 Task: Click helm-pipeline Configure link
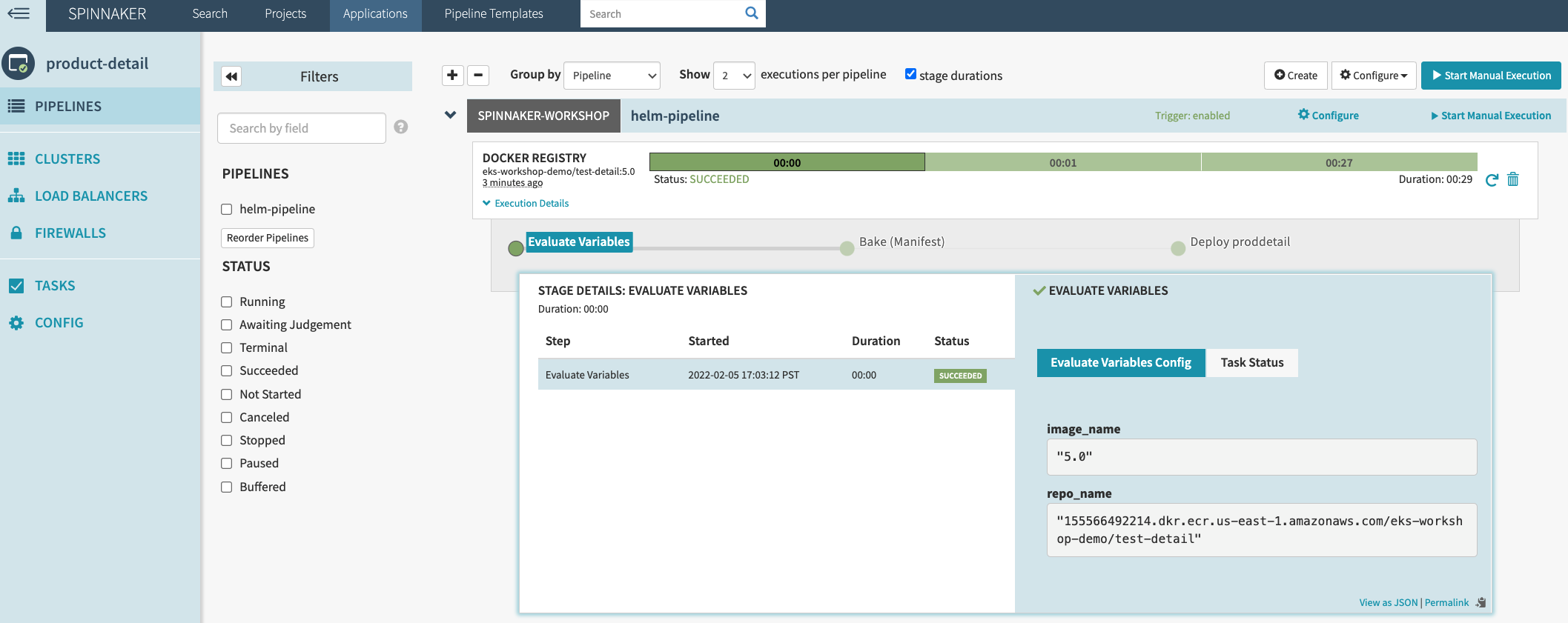1329,115
